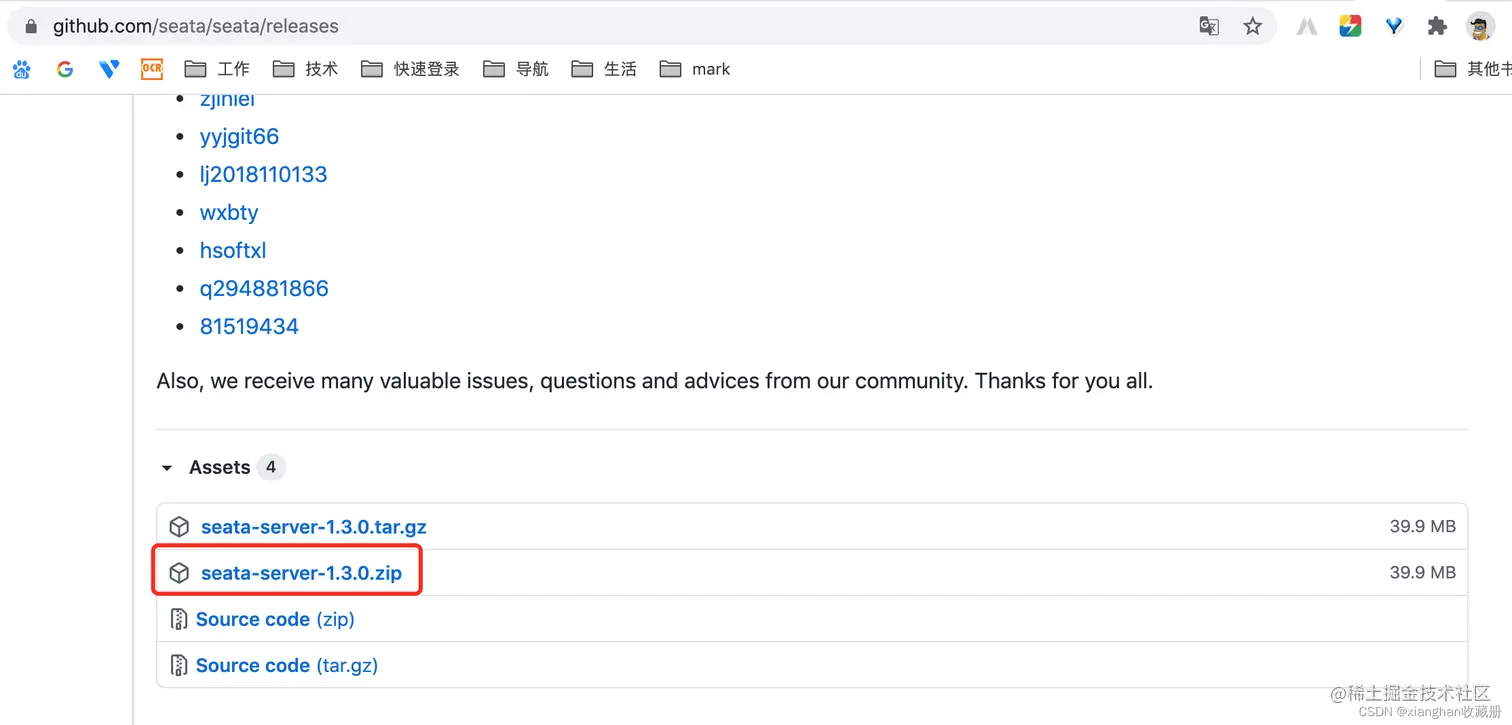
Task: Download Source code (tar.gz)
Action: [x=287, y=665]
